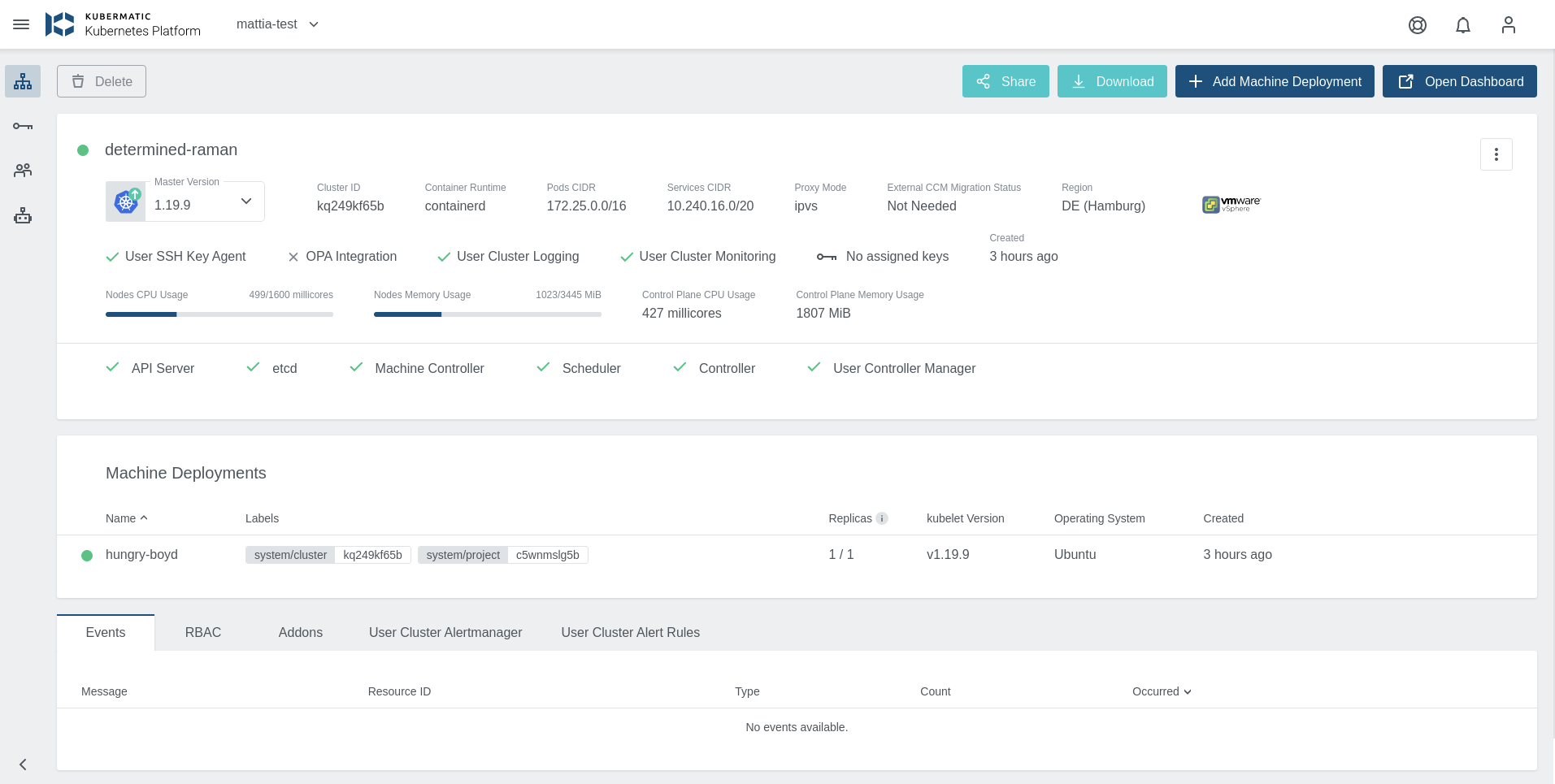Image resolution: width=1555 pixels, height=784 pixels.
Task: Sort events by Occurred column
Action: (1161, 691)
